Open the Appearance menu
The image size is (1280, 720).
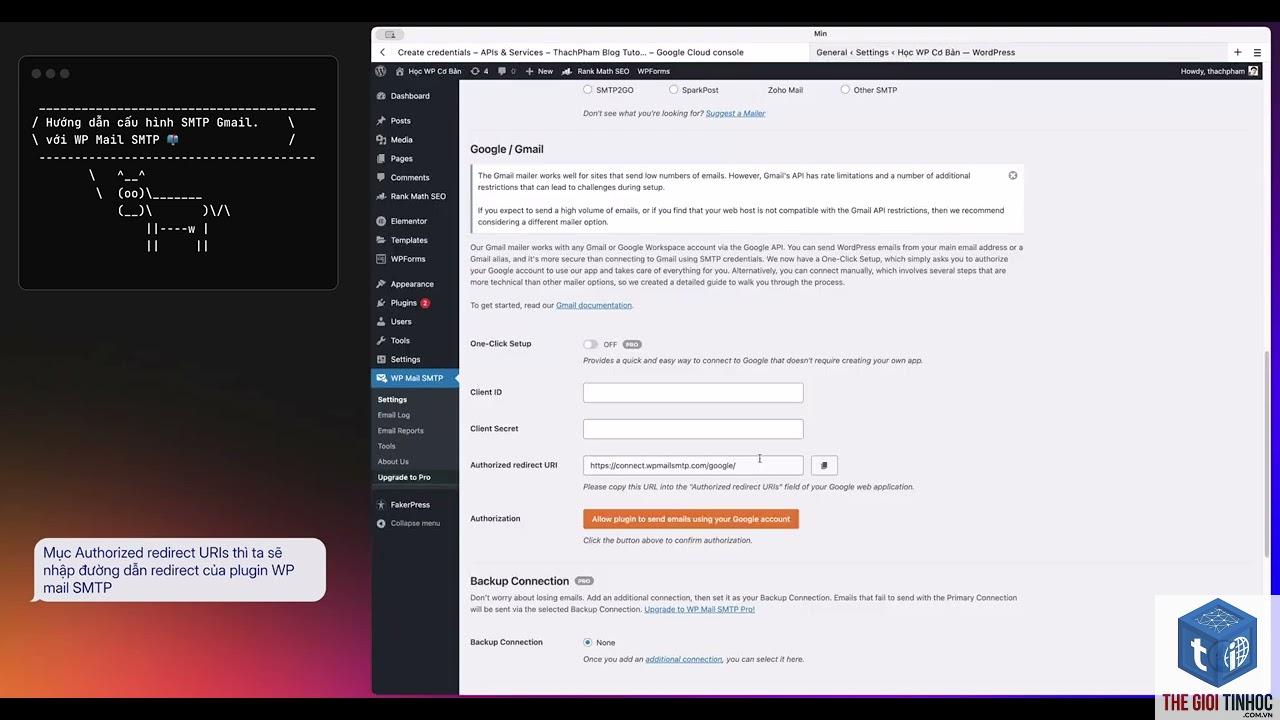412,284
